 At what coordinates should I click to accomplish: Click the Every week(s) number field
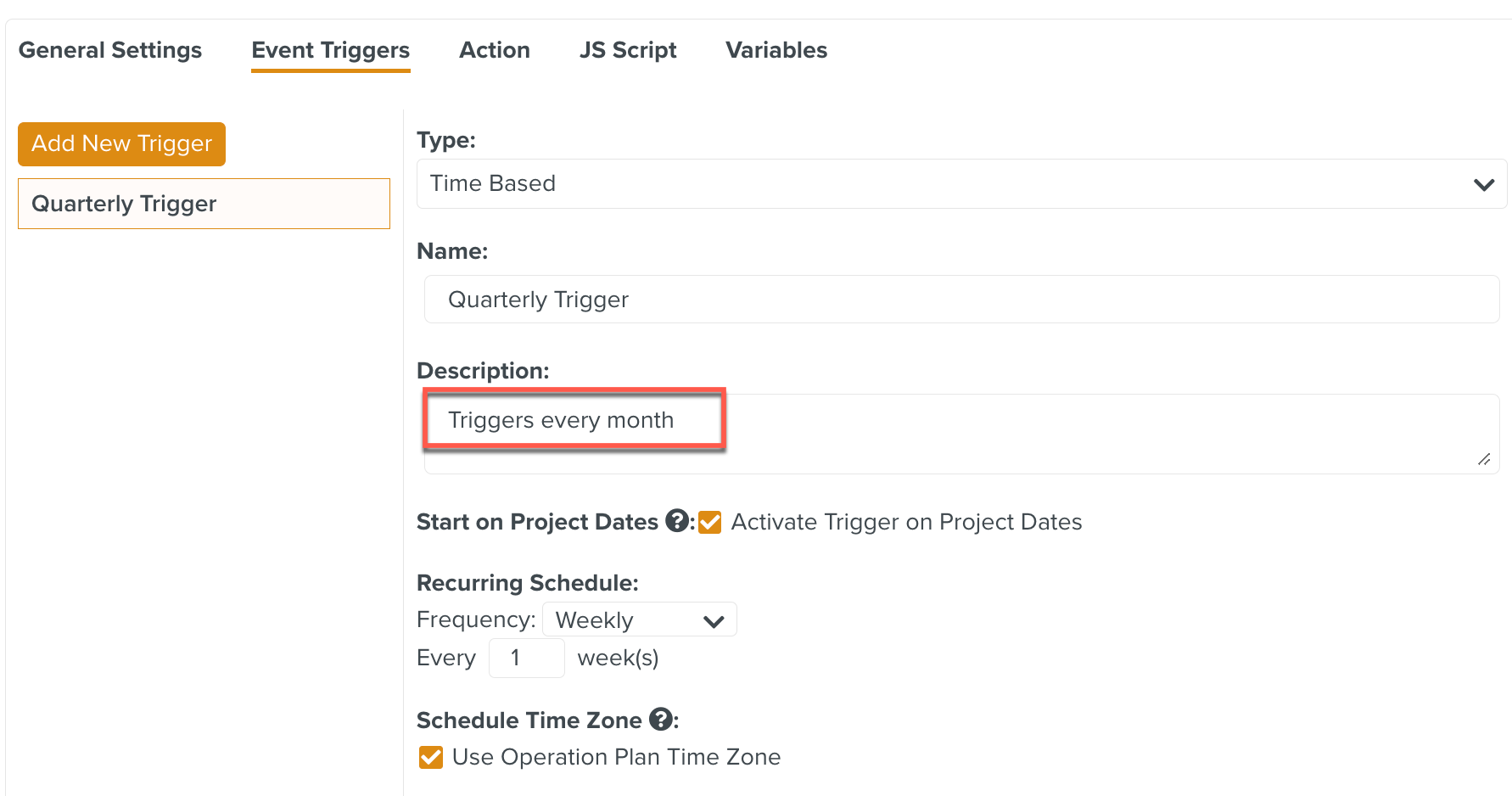[x=526, y=658]
